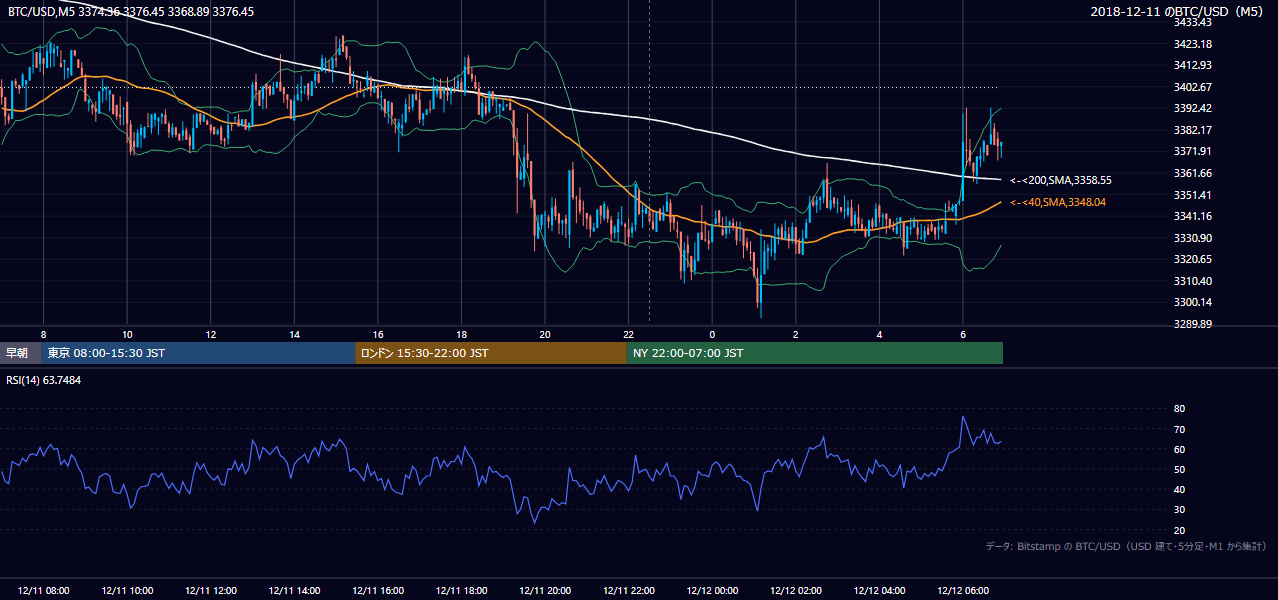Click the 40 SMA label 3348.04

point(1058,202)
